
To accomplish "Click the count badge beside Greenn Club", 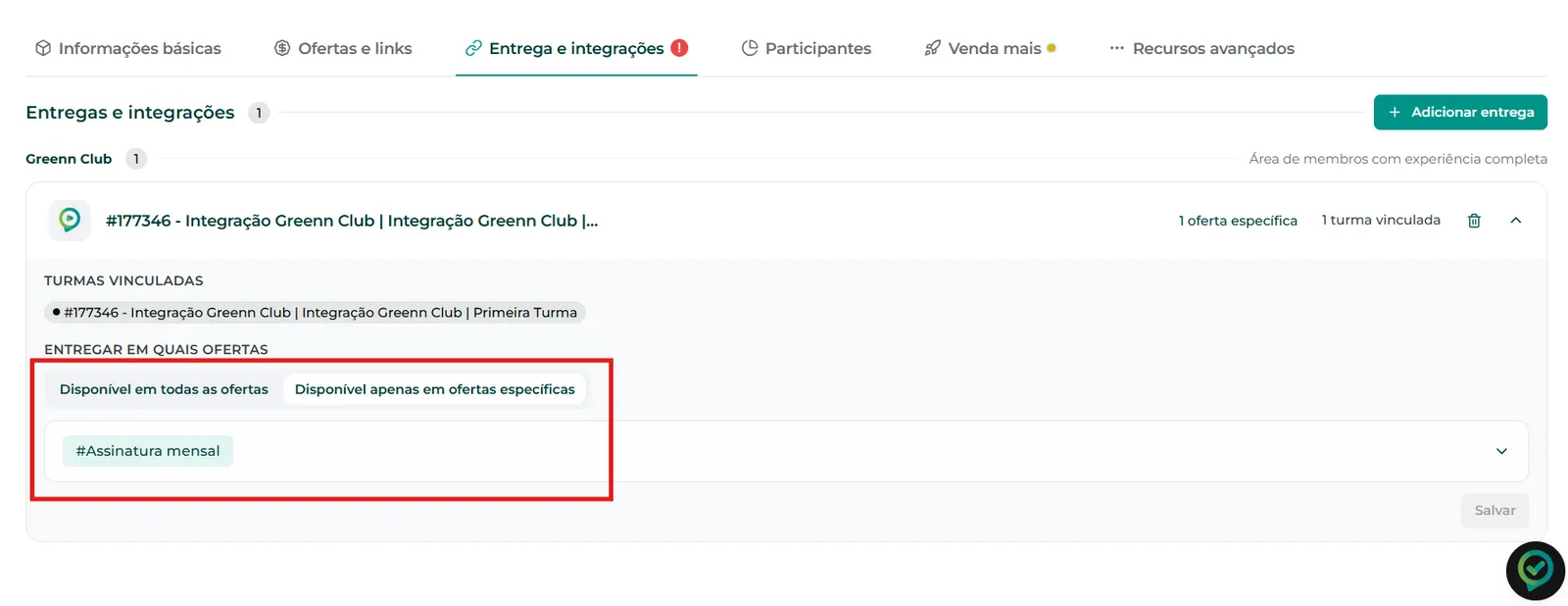I will point(136,159).
